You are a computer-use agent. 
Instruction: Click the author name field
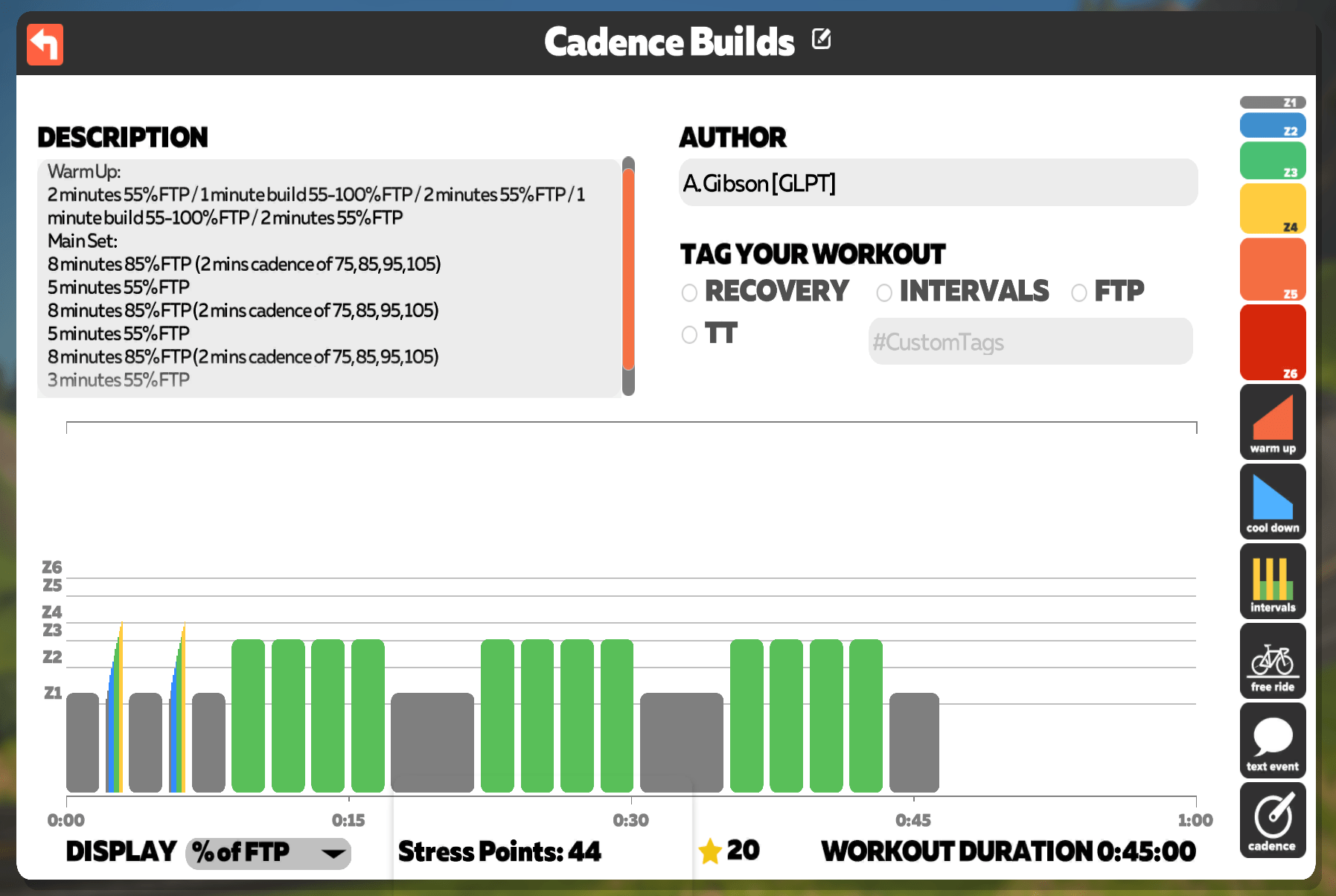[939, 182]
